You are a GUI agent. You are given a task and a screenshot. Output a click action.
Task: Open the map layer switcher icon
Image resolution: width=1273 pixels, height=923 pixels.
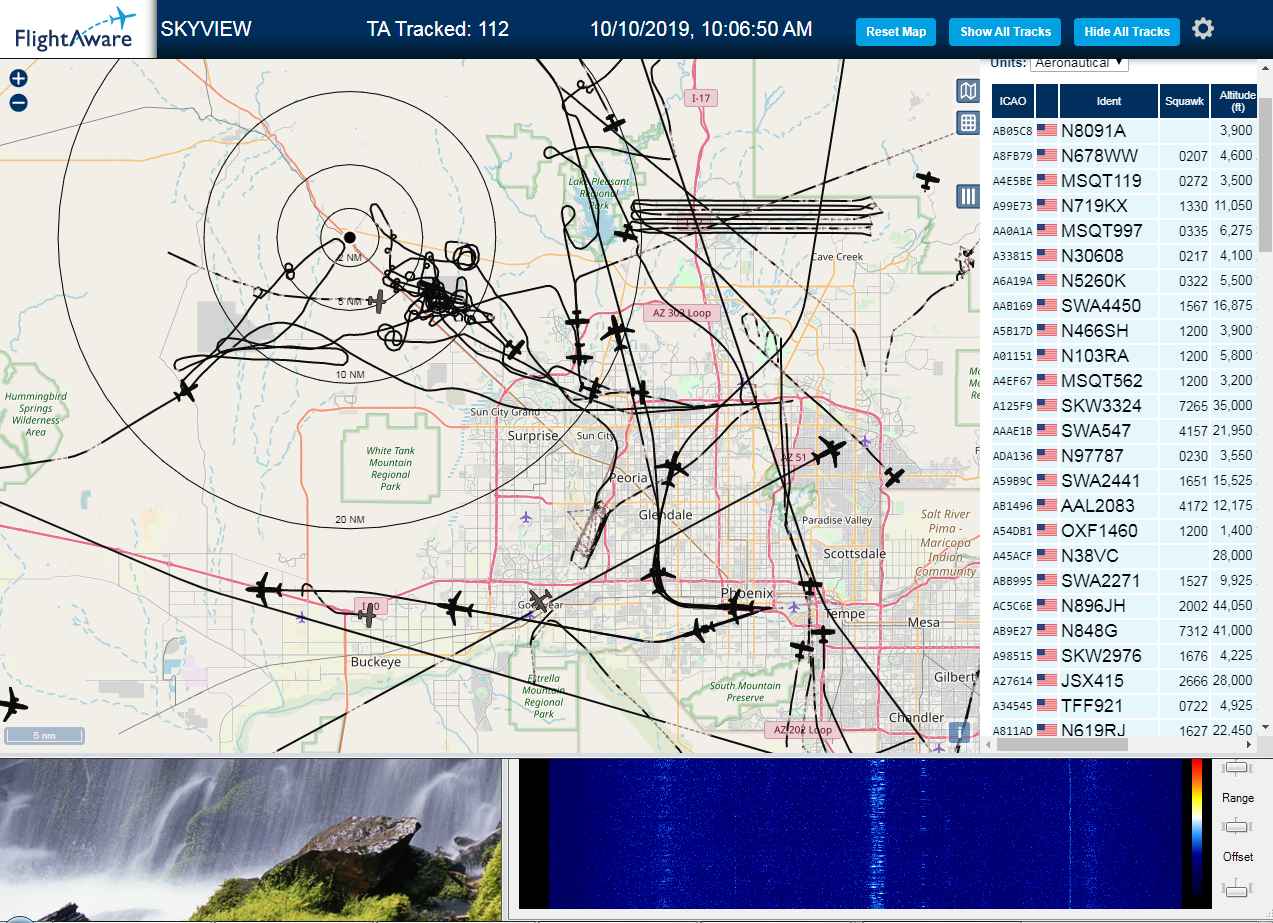pyautogui.click(x=967, y=92)
